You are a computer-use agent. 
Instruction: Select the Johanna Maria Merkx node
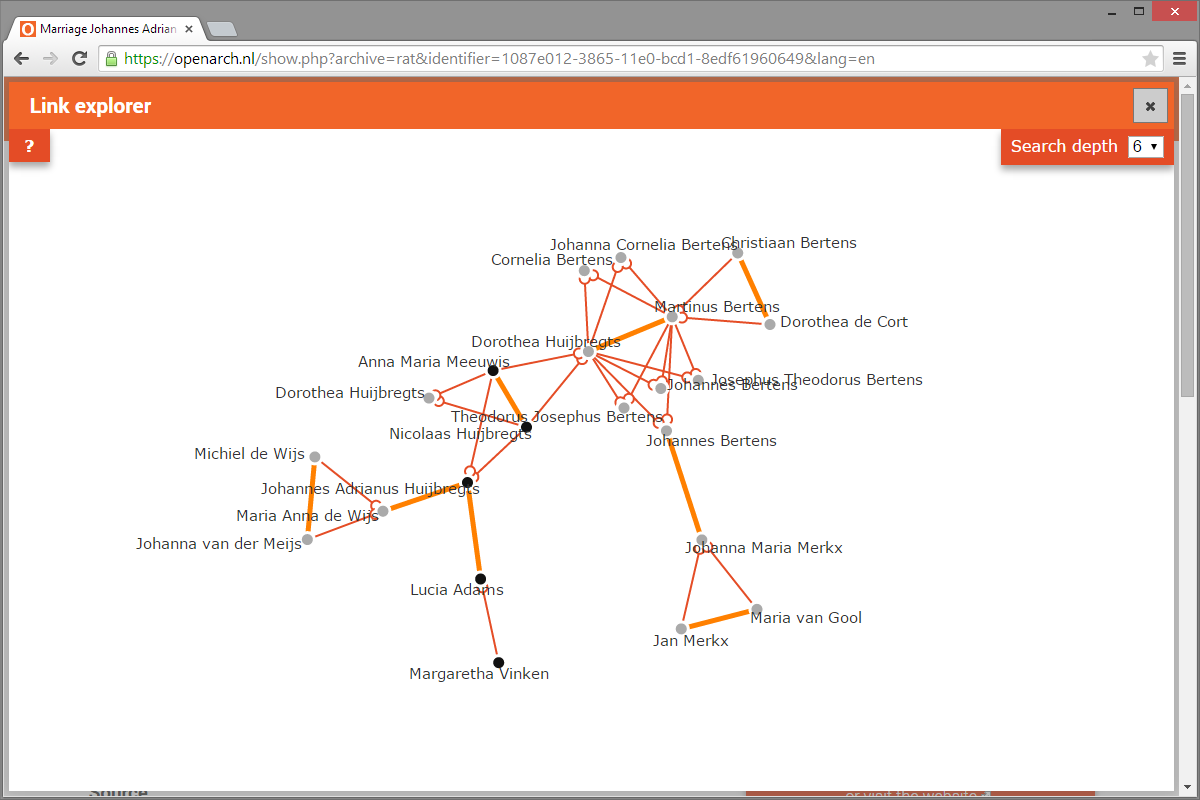tap(702, 540)
